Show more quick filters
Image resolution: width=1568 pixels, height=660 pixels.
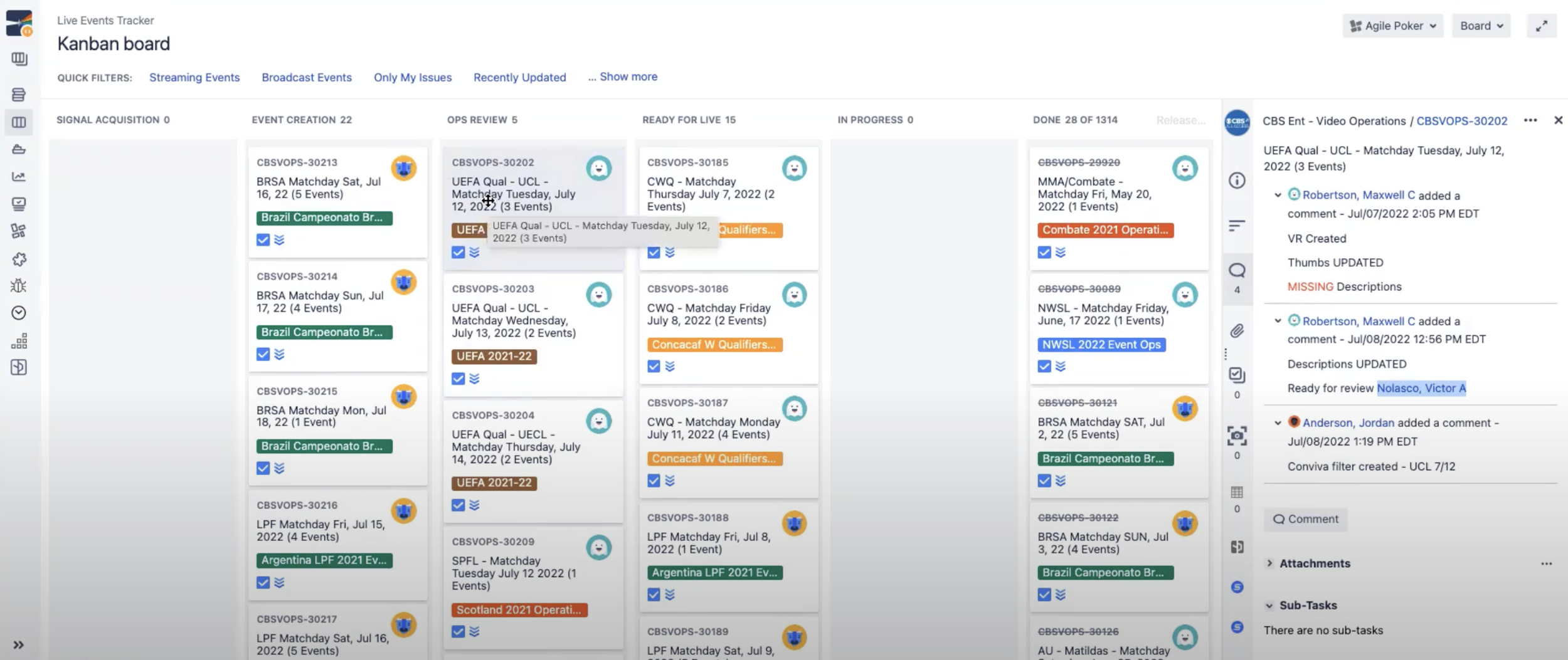click(x=623, y=76)
